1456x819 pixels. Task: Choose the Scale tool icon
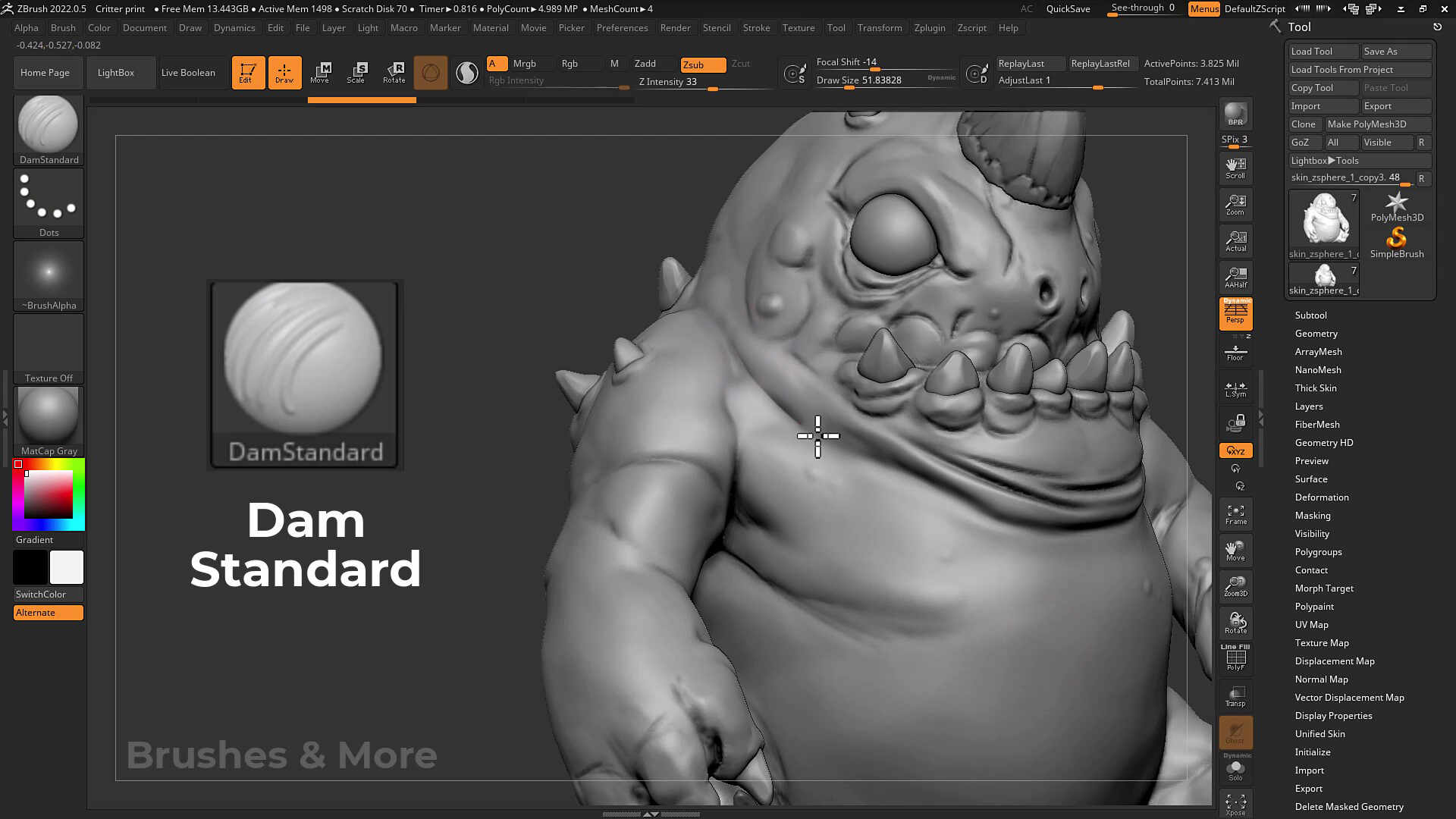pos(356,73)
